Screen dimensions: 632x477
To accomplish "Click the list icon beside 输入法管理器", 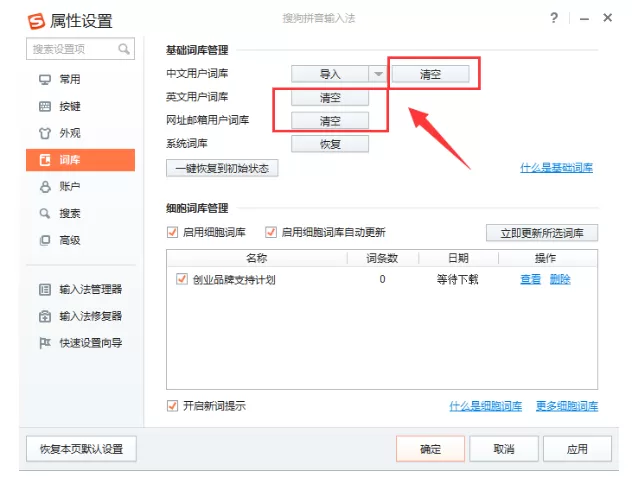I will coord(45,290).
